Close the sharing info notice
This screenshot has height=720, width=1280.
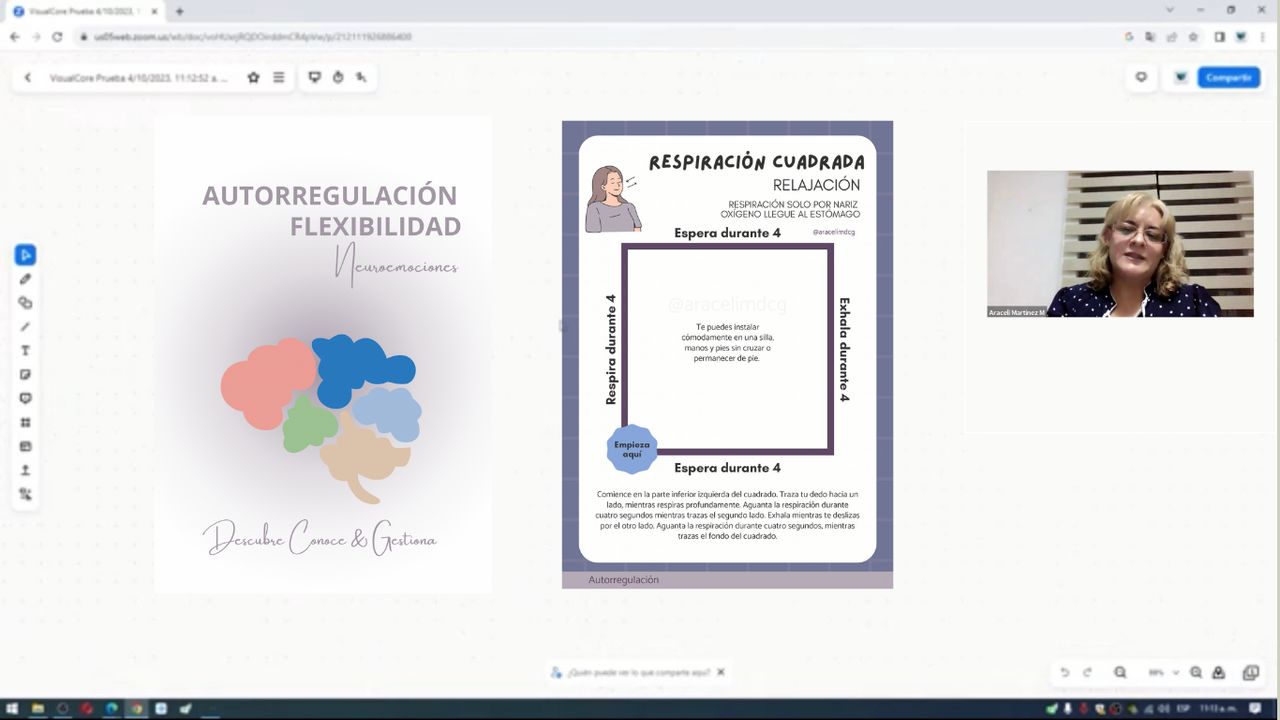tap(720, 672)
